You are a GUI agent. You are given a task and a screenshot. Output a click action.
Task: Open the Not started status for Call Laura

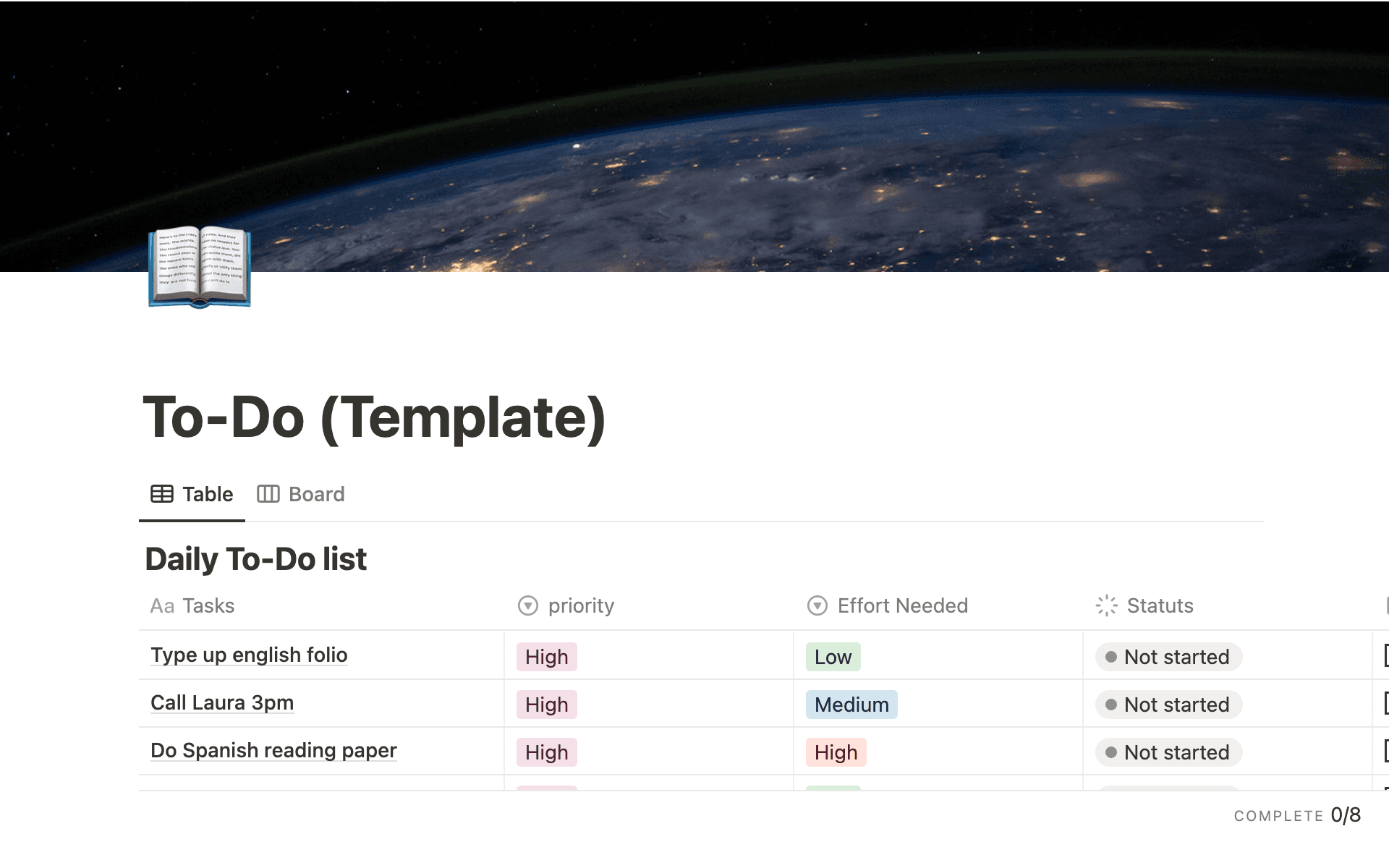1168,705
